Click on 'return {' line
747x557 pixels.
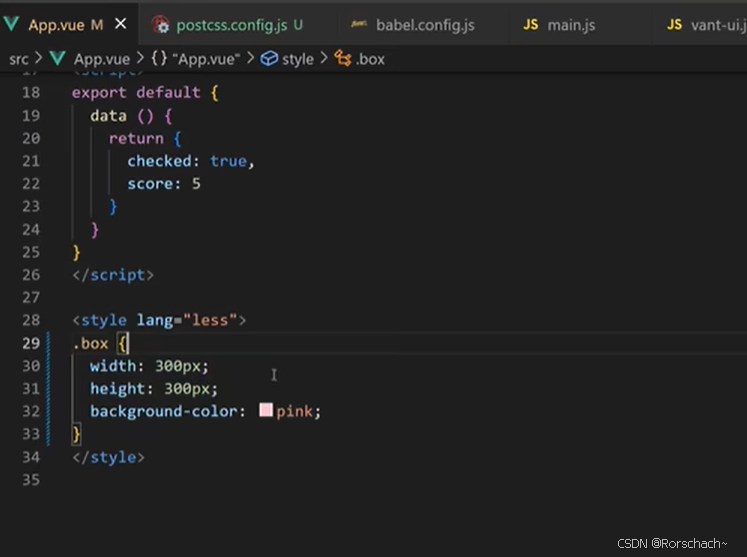[145, 139]
